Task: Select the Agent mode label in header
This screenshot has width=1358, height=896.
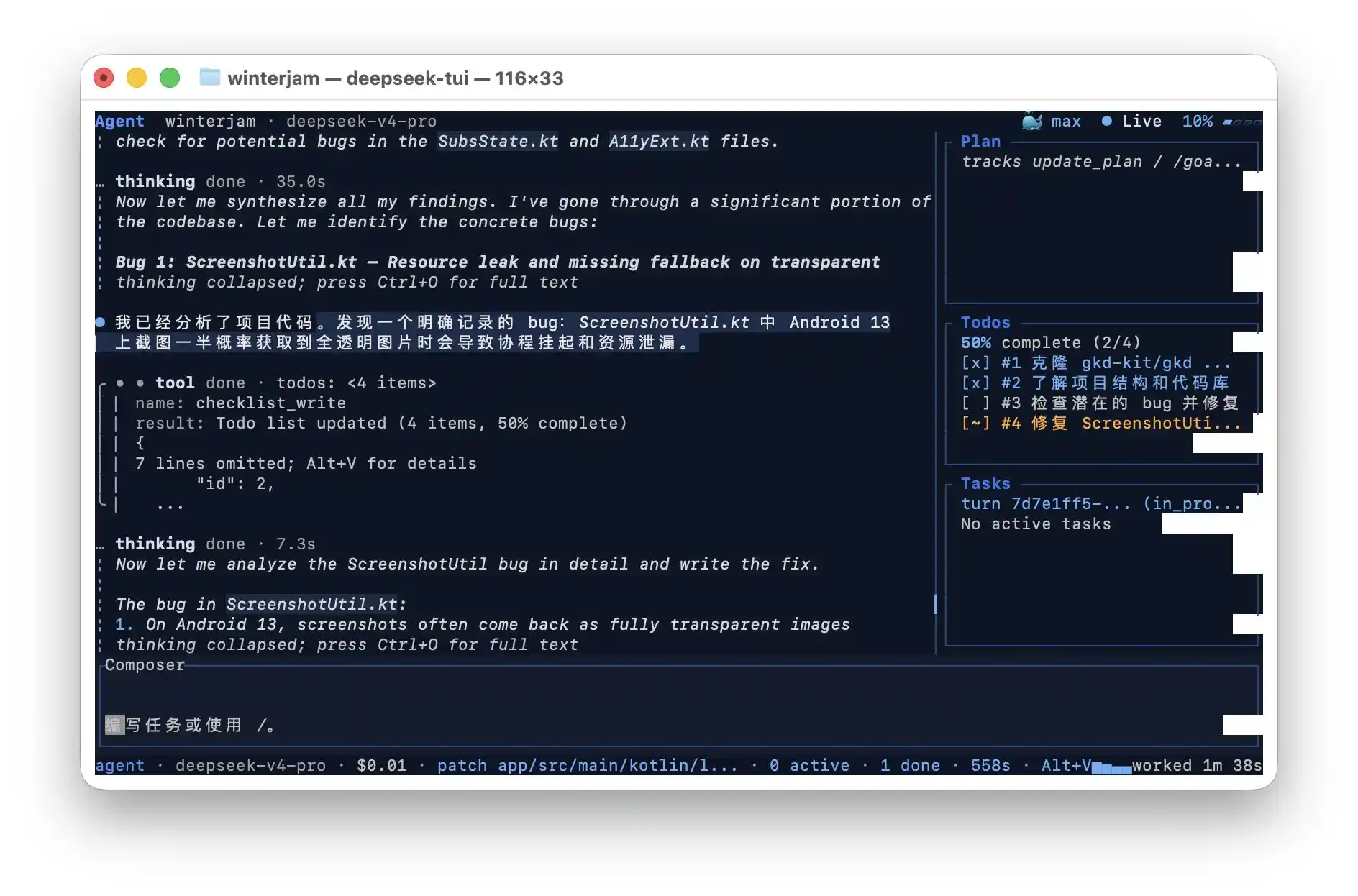Action: 119,121
